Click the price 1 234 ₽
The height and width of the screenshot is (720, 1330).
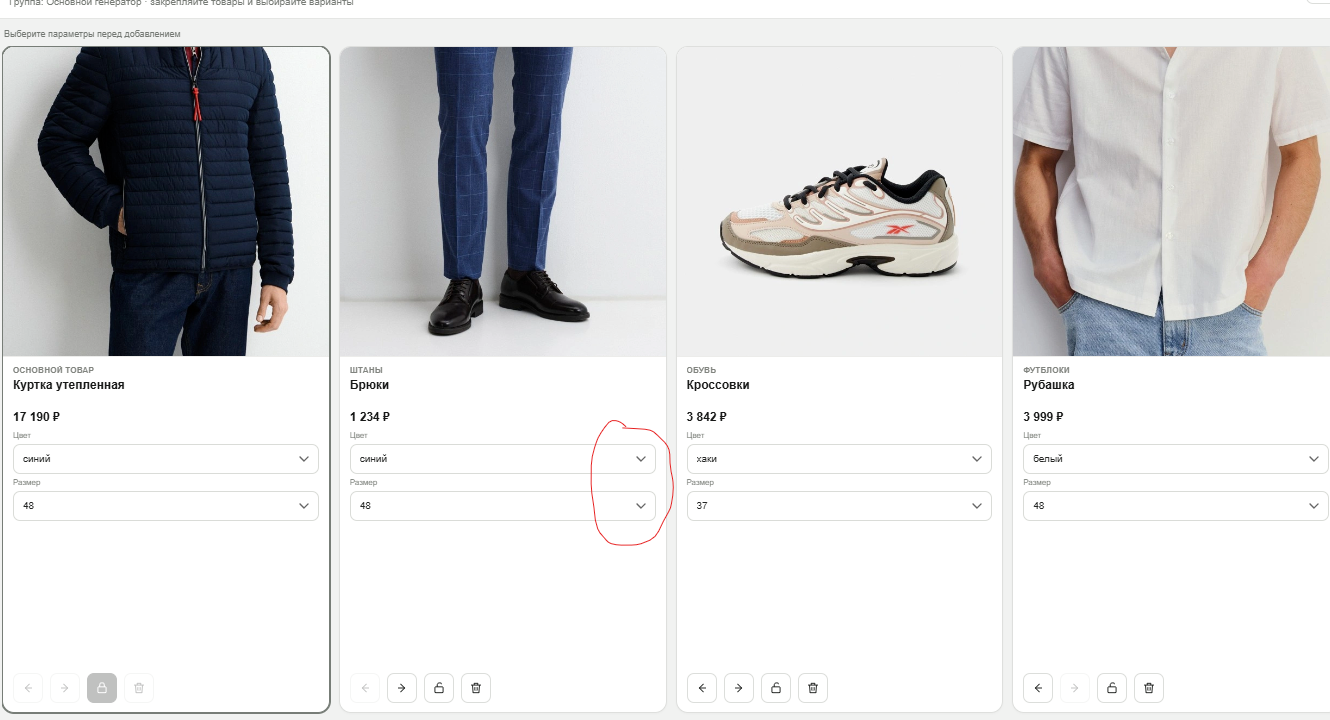click(x=370, y=417)
